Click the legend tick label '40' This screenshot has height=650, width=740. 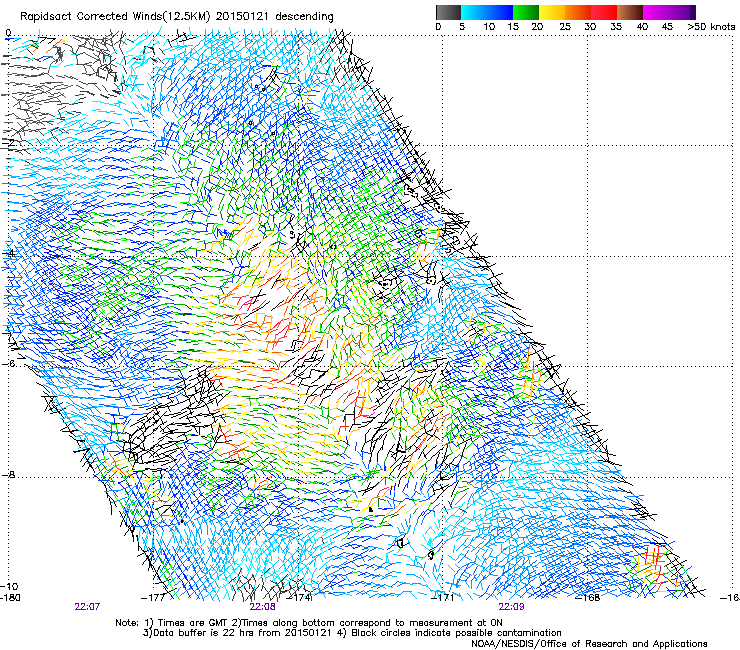642,27
